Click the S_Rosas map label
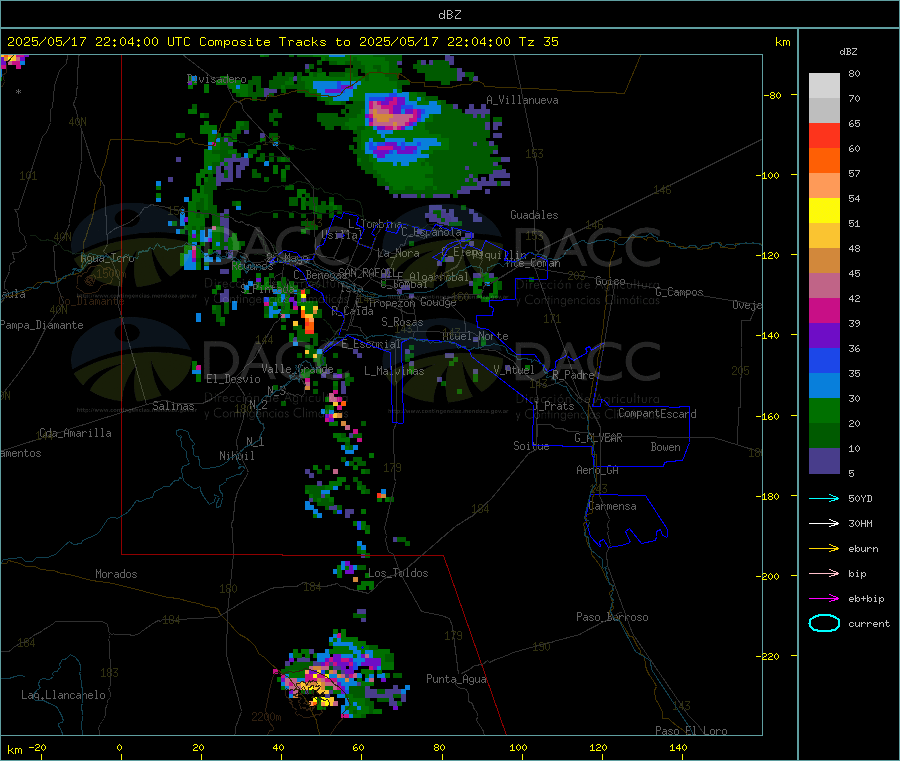Image resolution: width=900 pixels, height=761 pixels. point(402,323)
